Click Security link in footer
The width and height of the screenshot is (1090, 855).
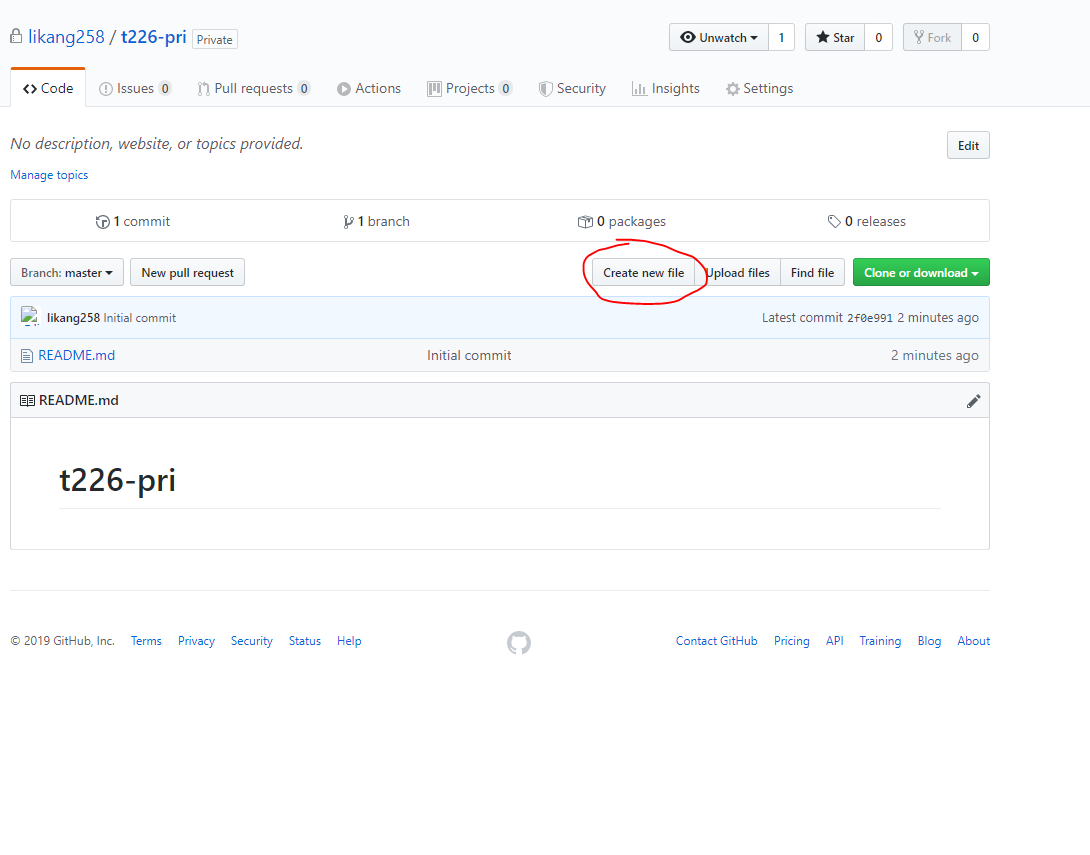click(x=252, y=641)
